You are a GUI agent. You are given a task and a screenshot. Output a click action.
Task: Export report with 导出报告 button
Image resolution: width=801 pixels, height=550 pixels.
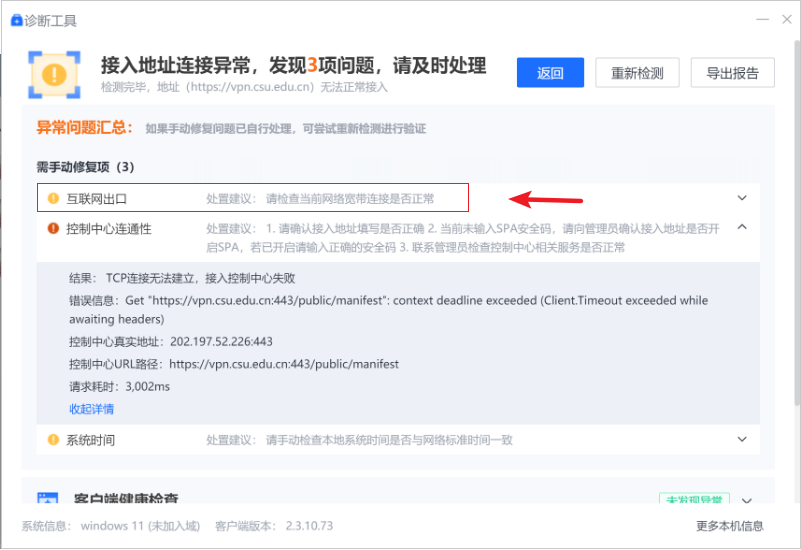click(732, 73)
